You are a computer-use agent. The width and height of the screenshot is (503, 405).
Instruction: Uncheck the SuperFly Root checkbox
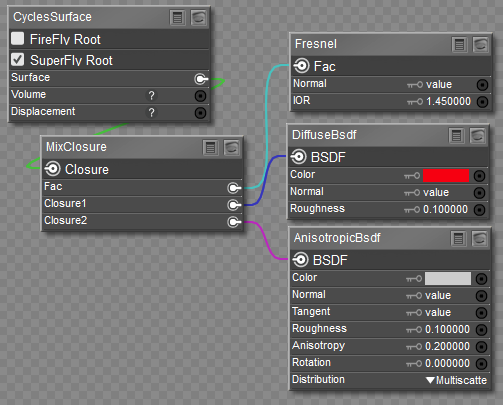(x=17, y=60)
